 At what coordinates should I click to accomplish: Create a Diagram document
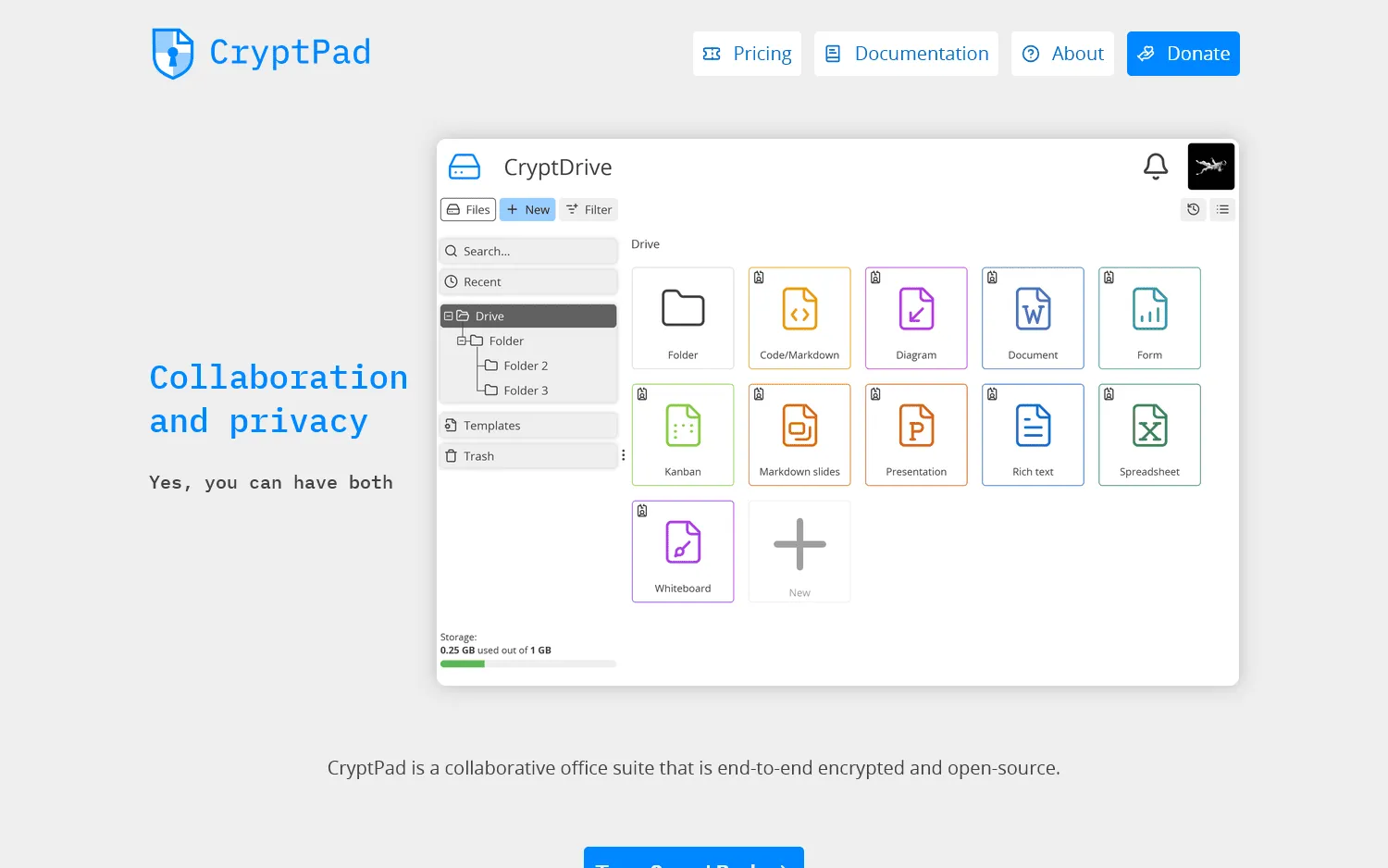pyautogui.click(x=916, y=318)
